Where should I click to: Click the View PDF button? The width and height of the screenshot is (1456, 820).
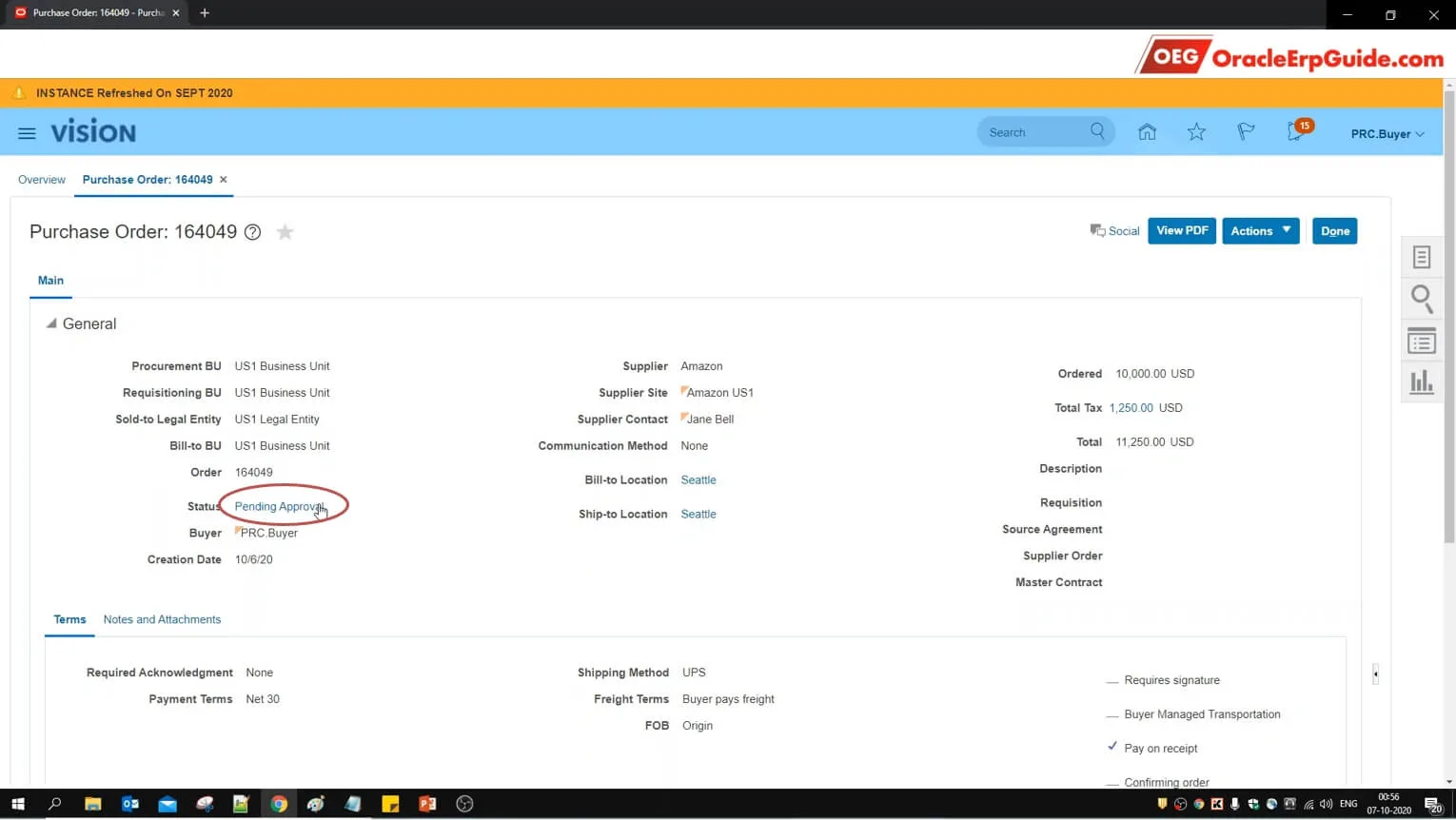1182,231
